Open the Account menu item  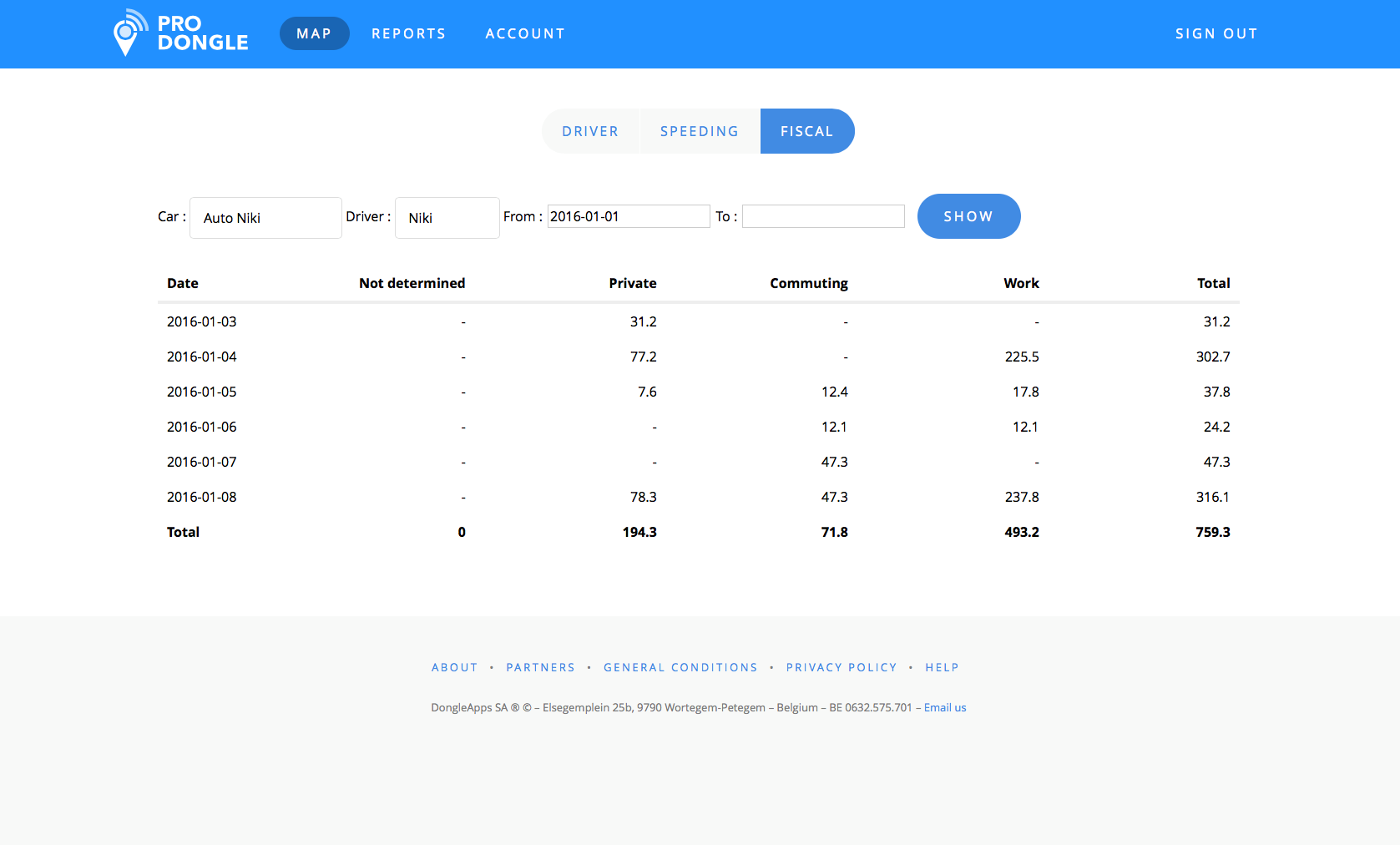click(x=525, y=33)
